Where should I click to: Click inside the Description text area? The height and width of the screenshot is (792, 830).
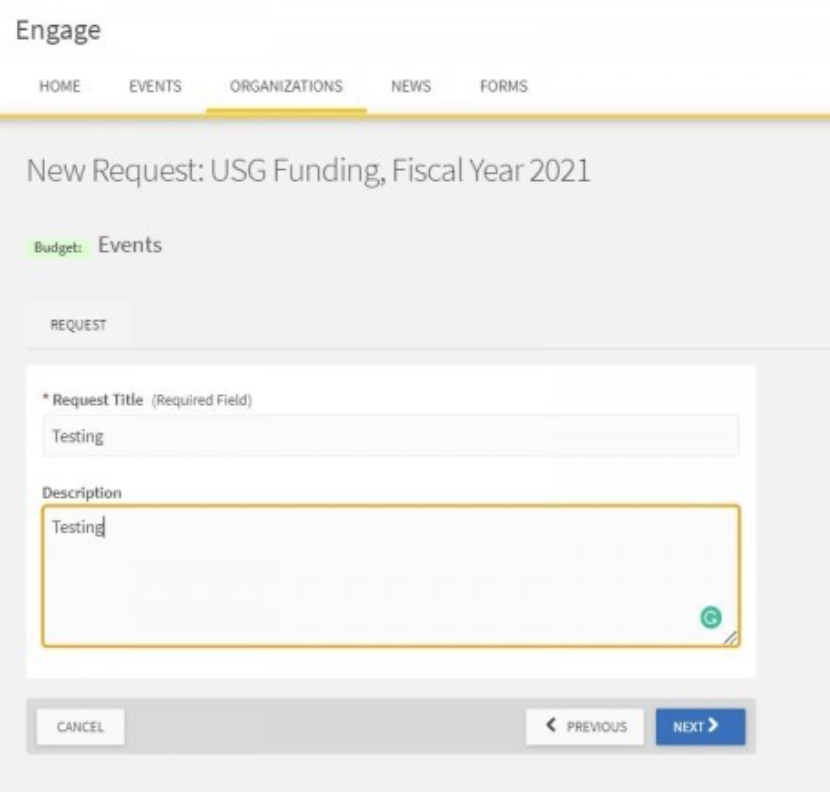(391, 576)
